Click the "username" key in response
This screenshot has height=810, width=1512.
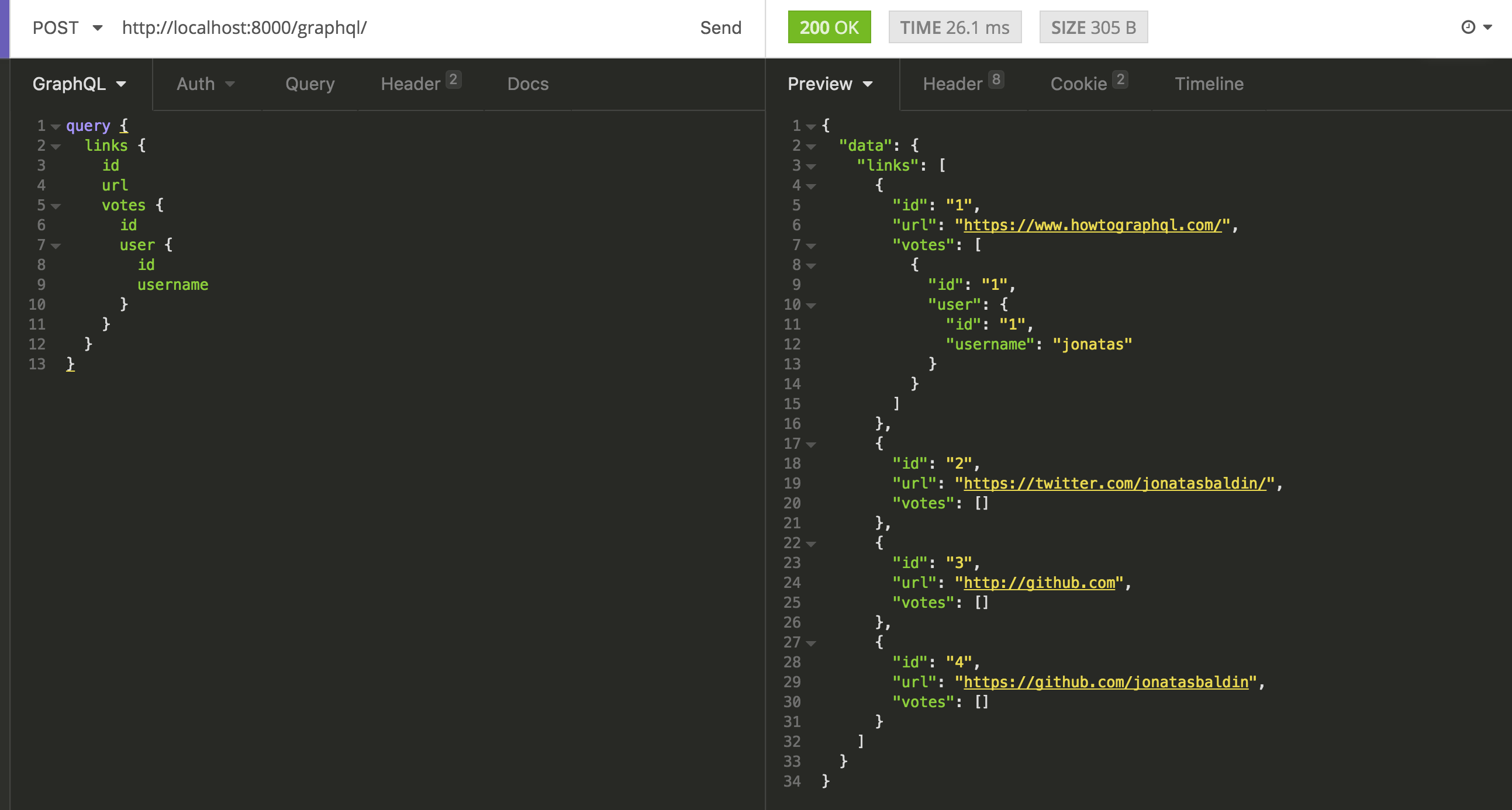coord(990,344)
